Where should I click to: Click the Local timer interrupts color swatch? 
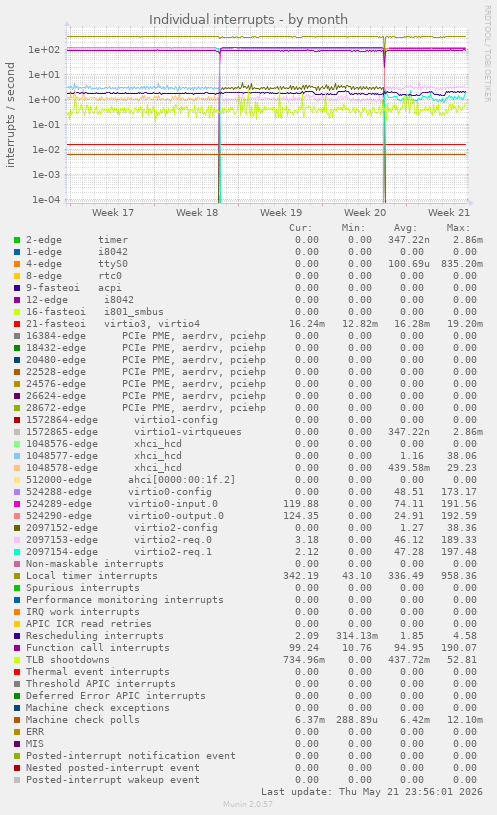17,576
